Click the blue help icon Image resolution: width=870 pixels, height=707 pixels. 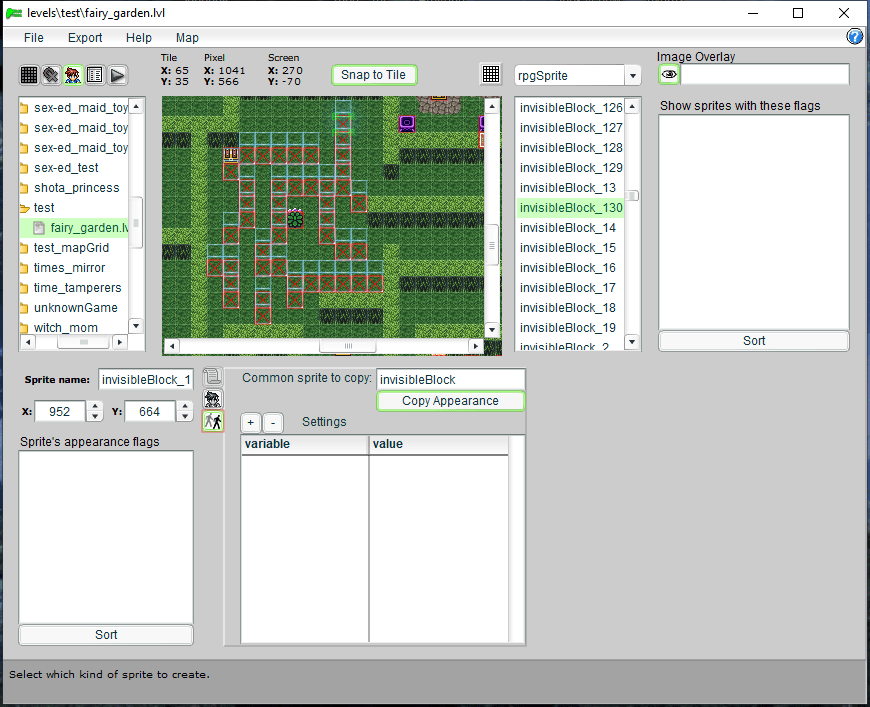855,37
